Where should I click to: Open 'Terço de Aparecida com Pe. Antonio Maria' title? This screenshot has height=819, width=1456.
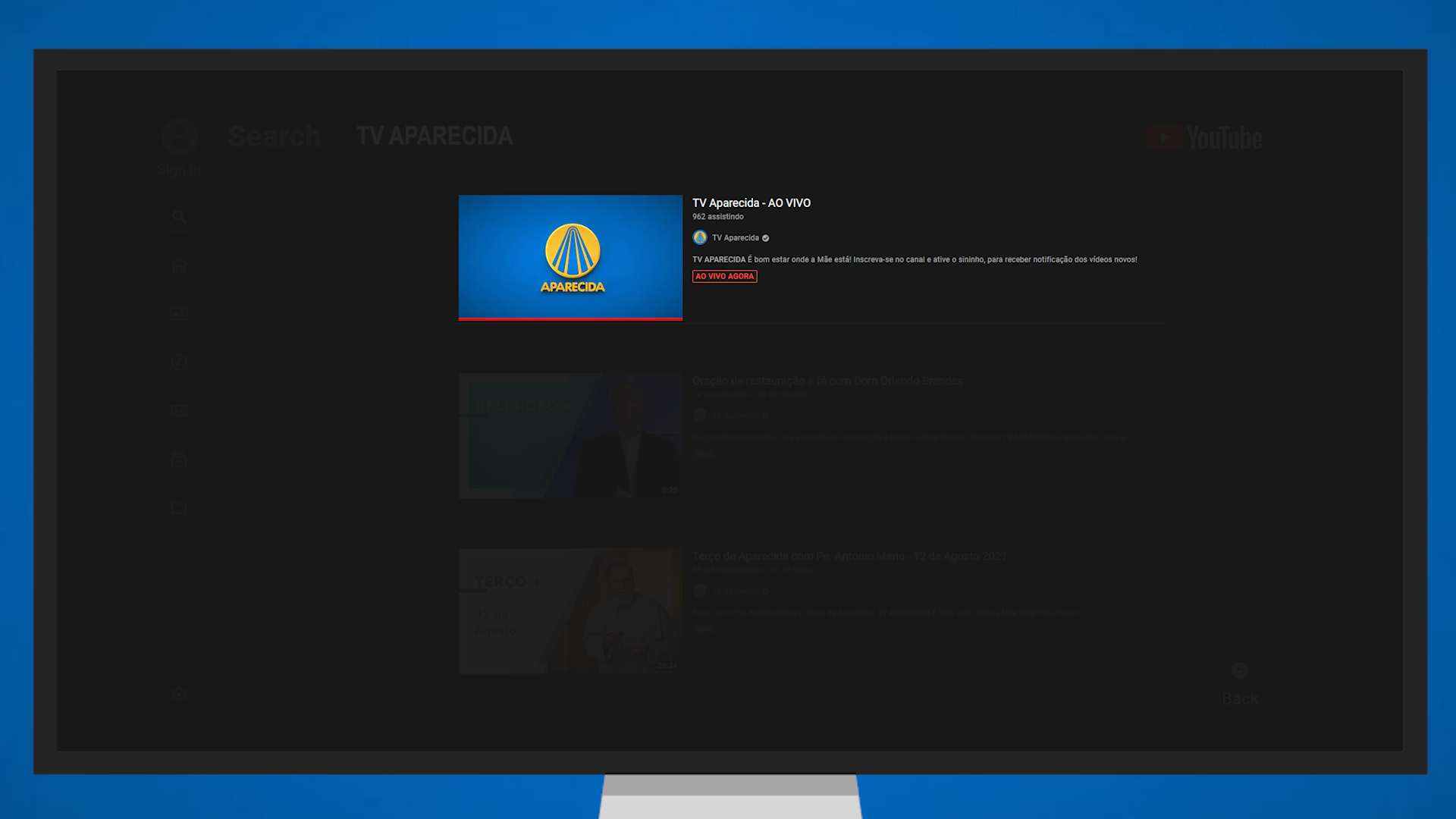[x=849, y=556]
